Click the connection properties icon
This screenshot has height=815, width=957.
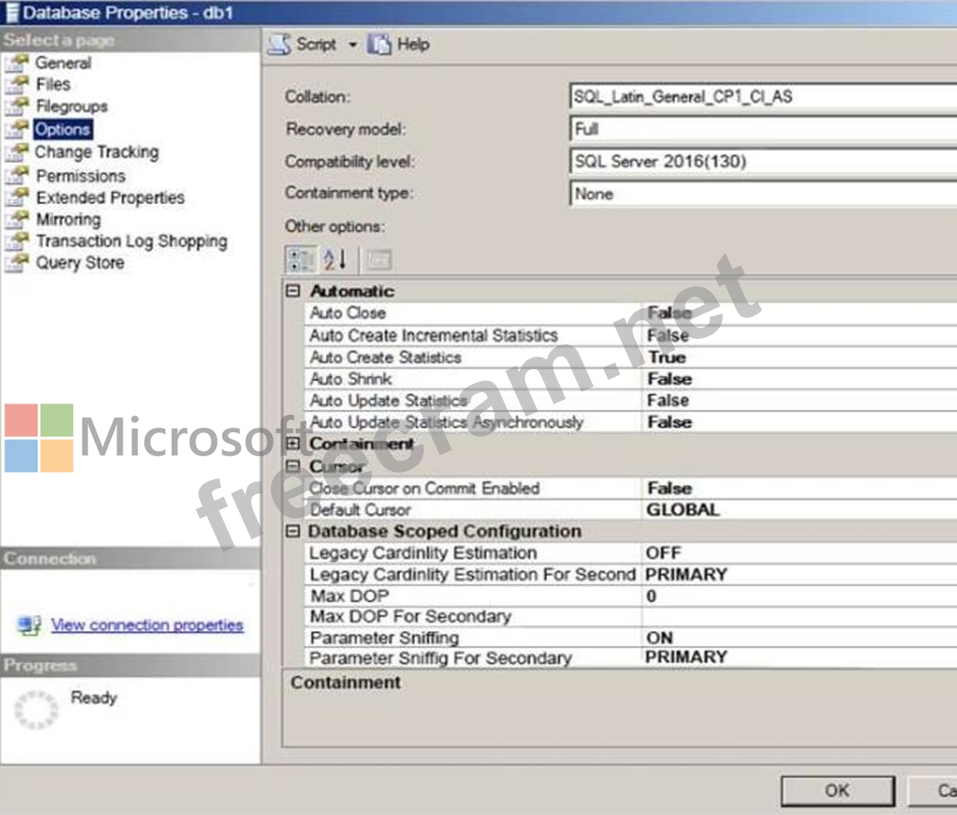29,625
